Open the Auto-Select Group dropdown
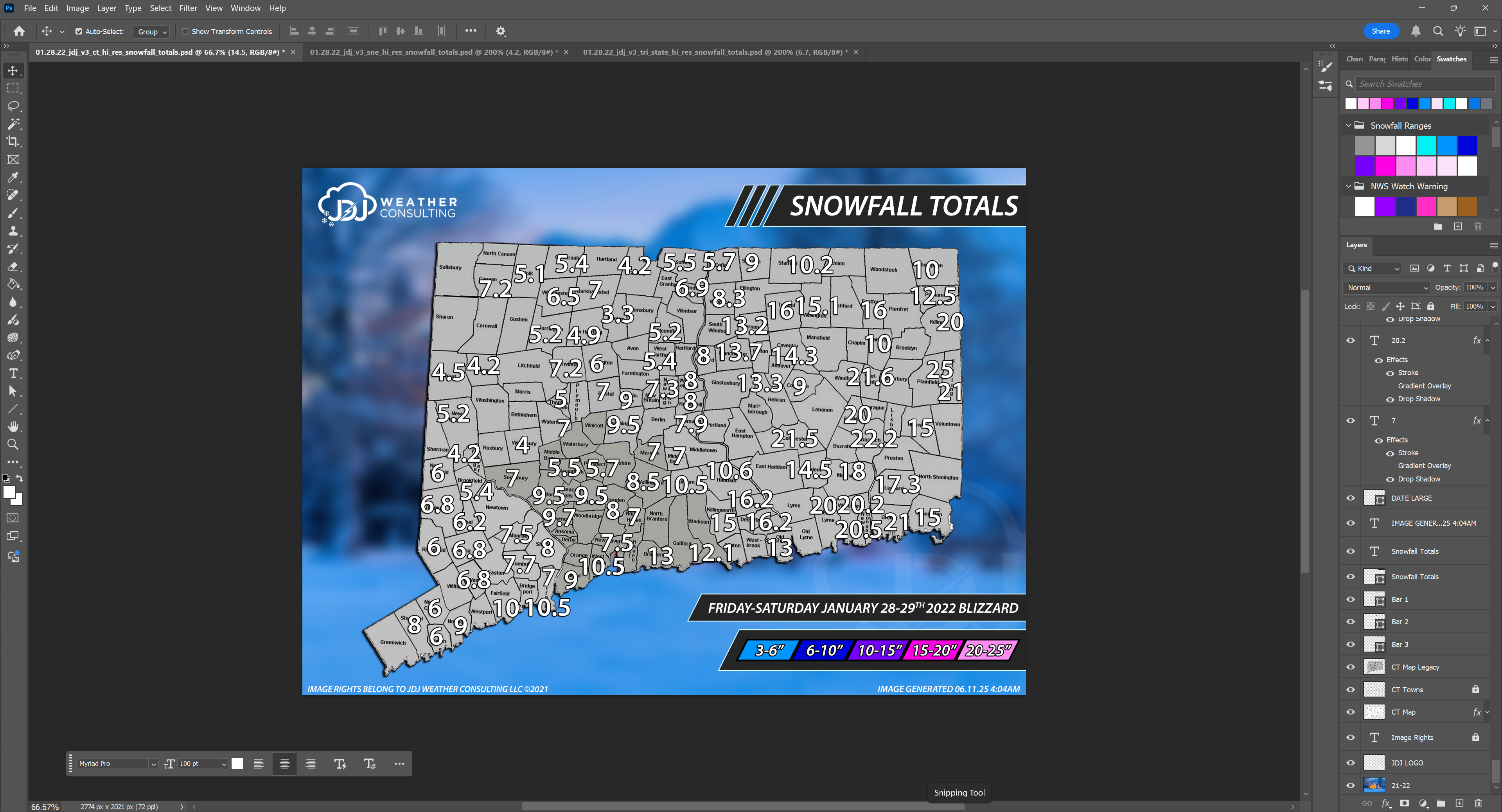This screenshot has height=812, width=1502. click(x=152, y=31)
